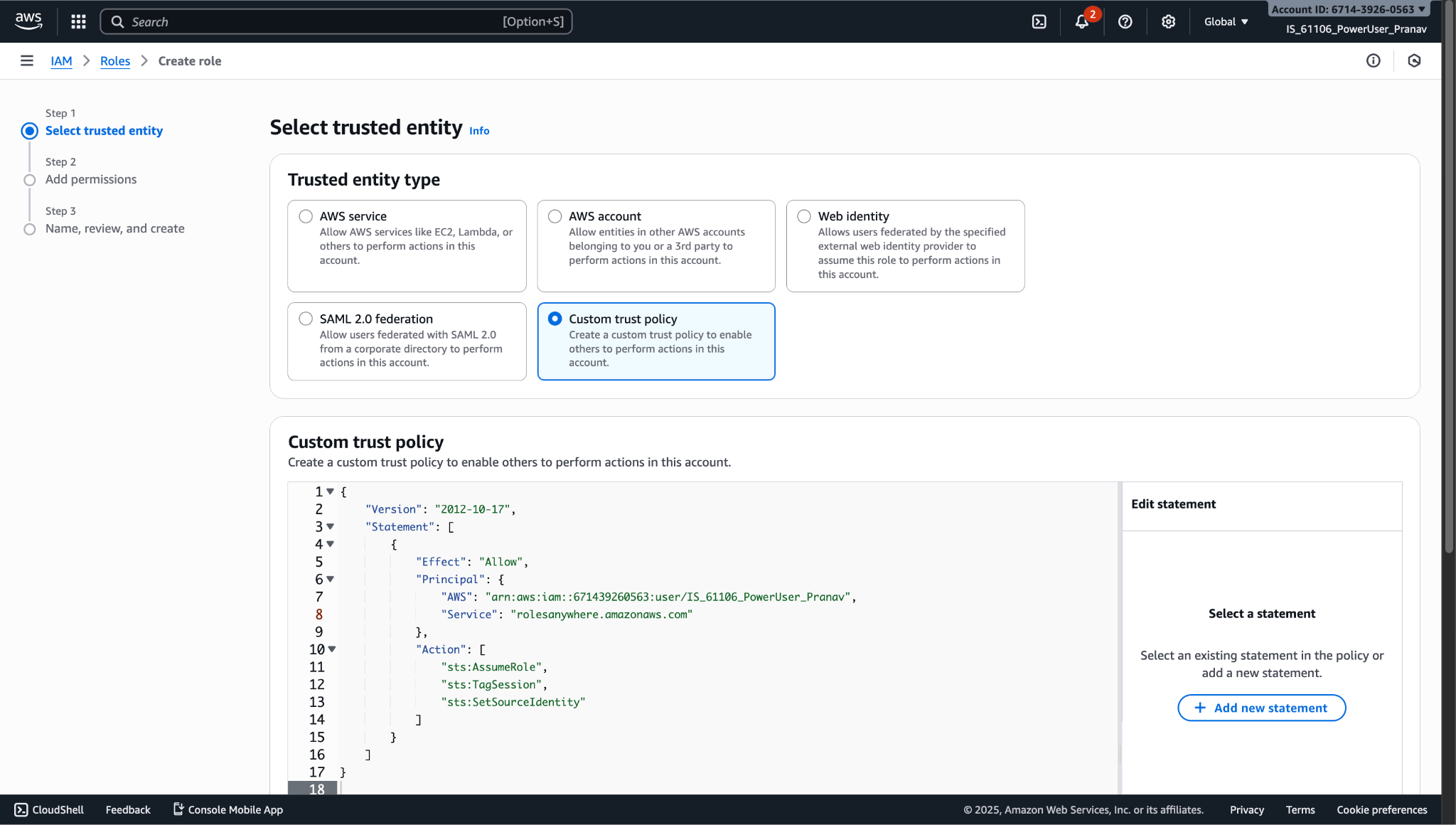
Task: Collapse the code fold on line 1
Action: (x=331, y=491)
